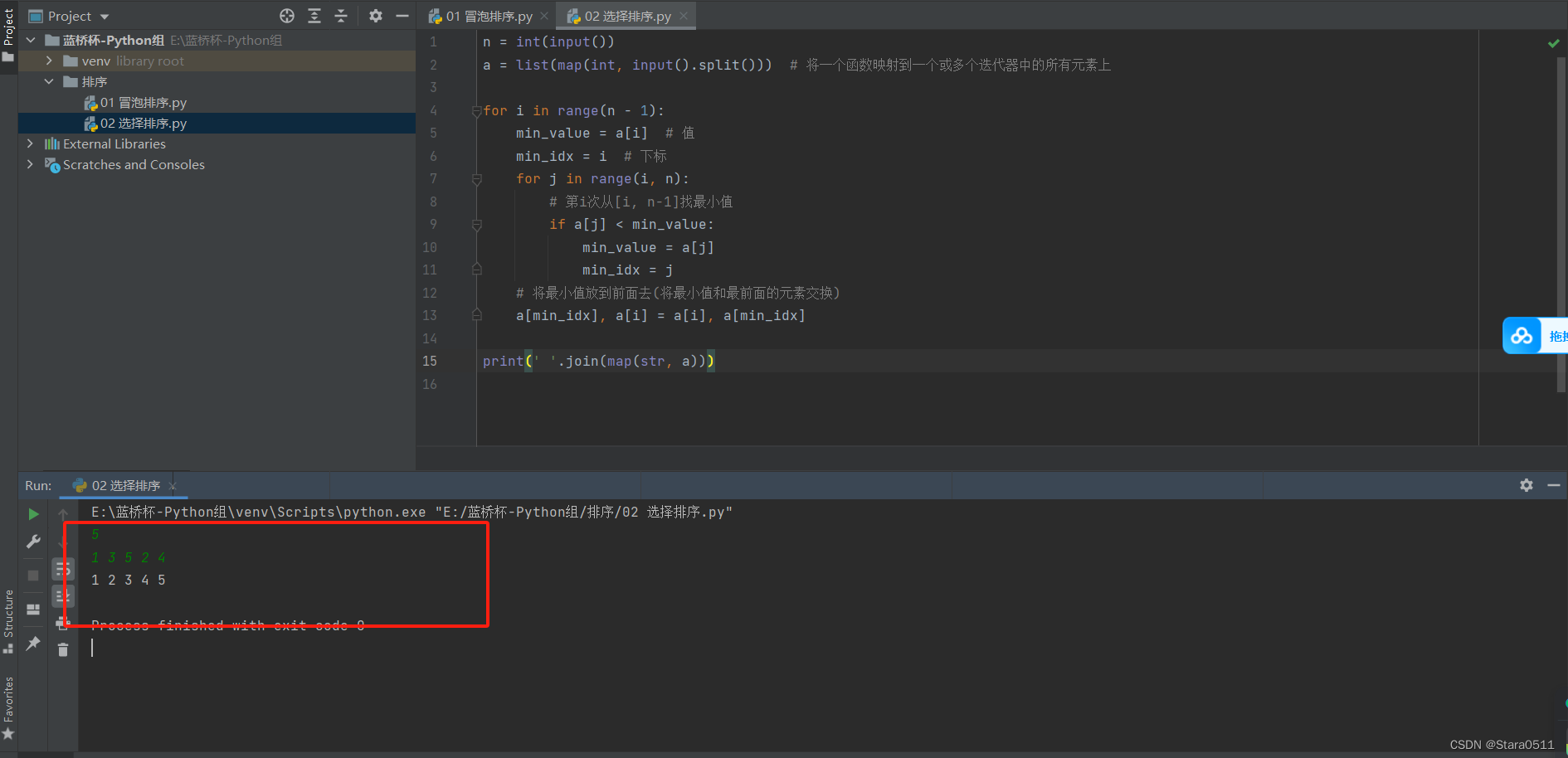
Task: Expand Scratches and Consoles node
Action: coord(31,164)
